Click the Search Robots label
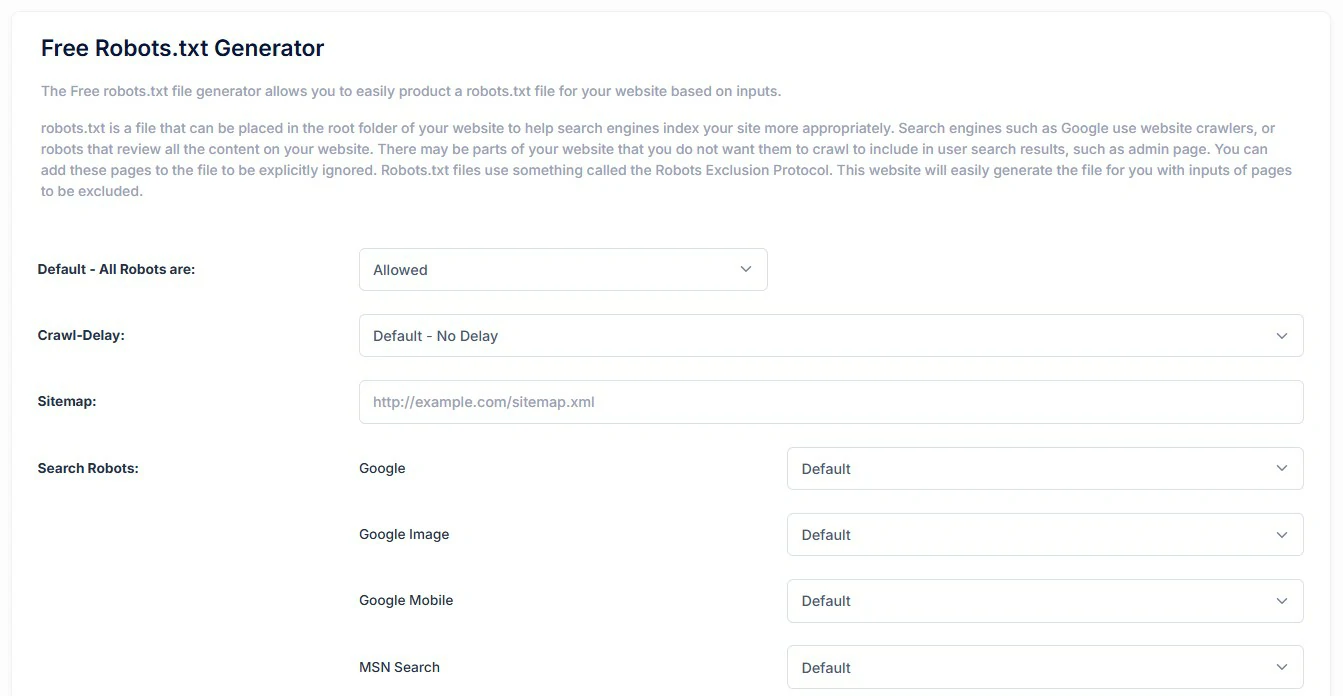The height and width of the screenshot is (696, 1343). click(x=88, y=467)
